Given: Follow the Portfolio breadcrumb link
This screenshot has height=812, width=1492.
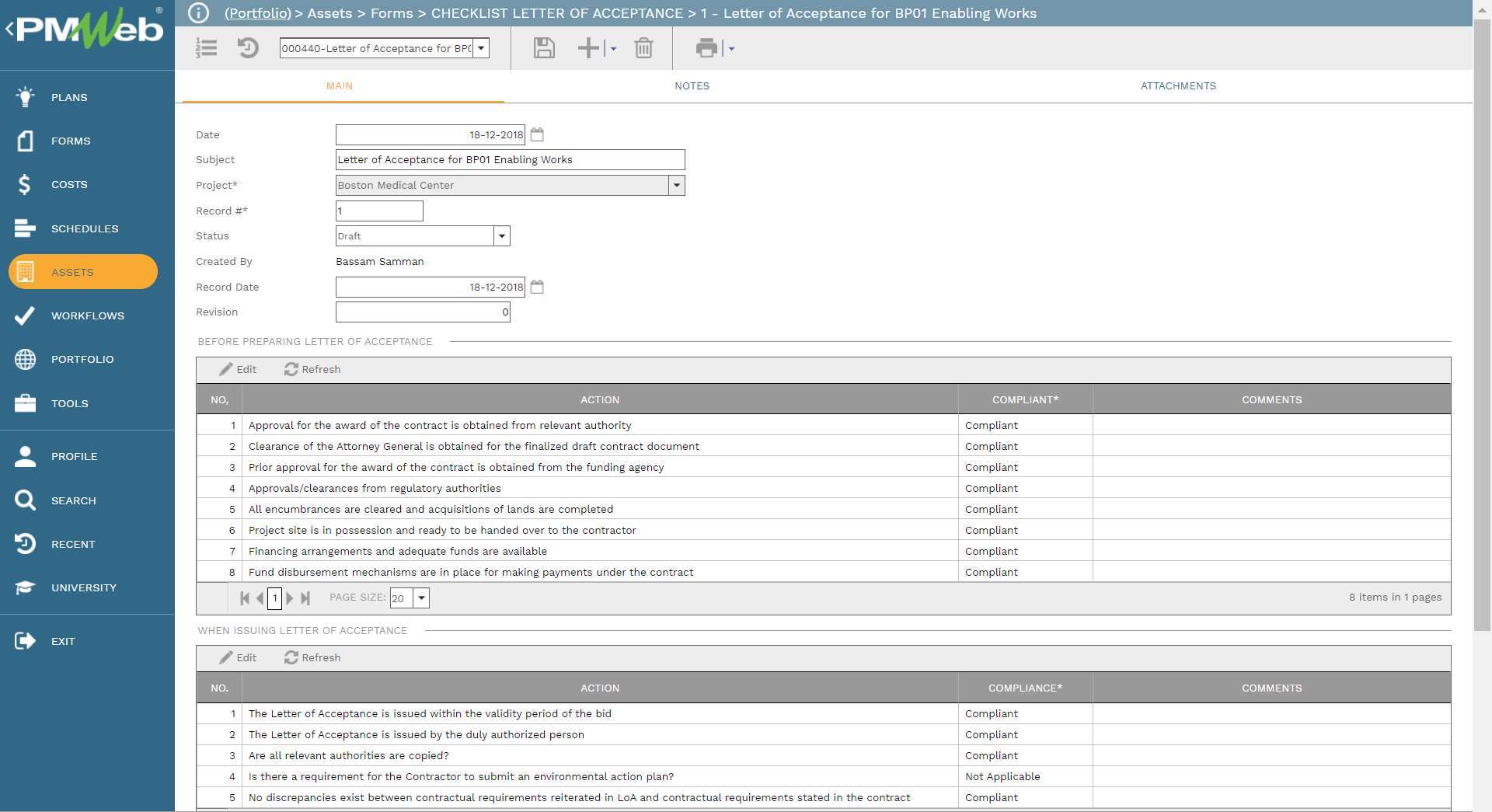Looking at the screenshot, I should (x=257, y=13).
